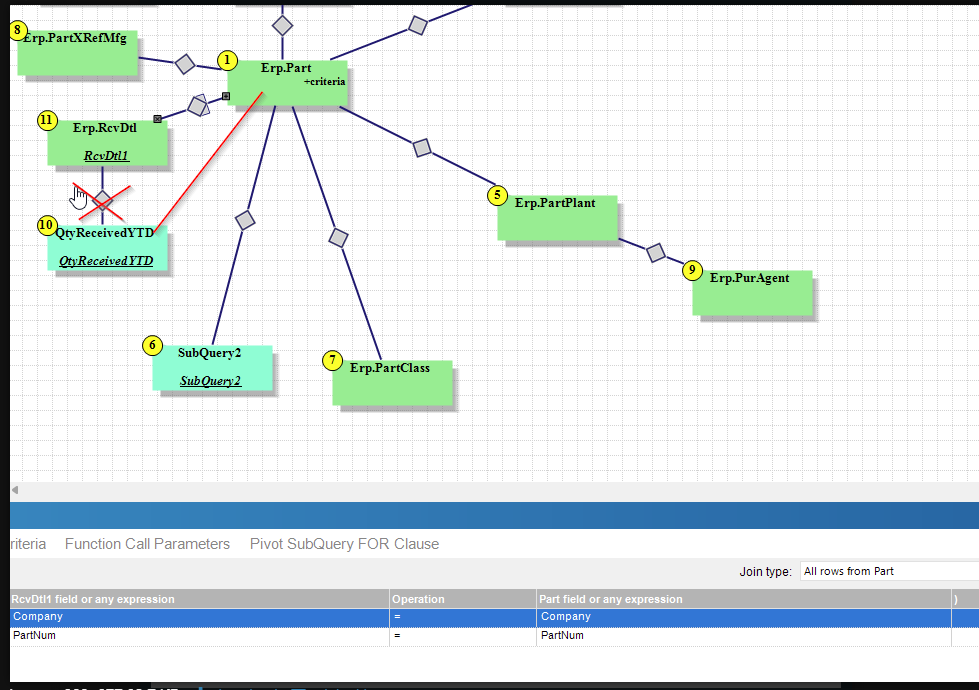The image size is (979, 690).
Task: Click the 'RcvDtl1 field or any expression' column header
Action: tap(200, 599)
